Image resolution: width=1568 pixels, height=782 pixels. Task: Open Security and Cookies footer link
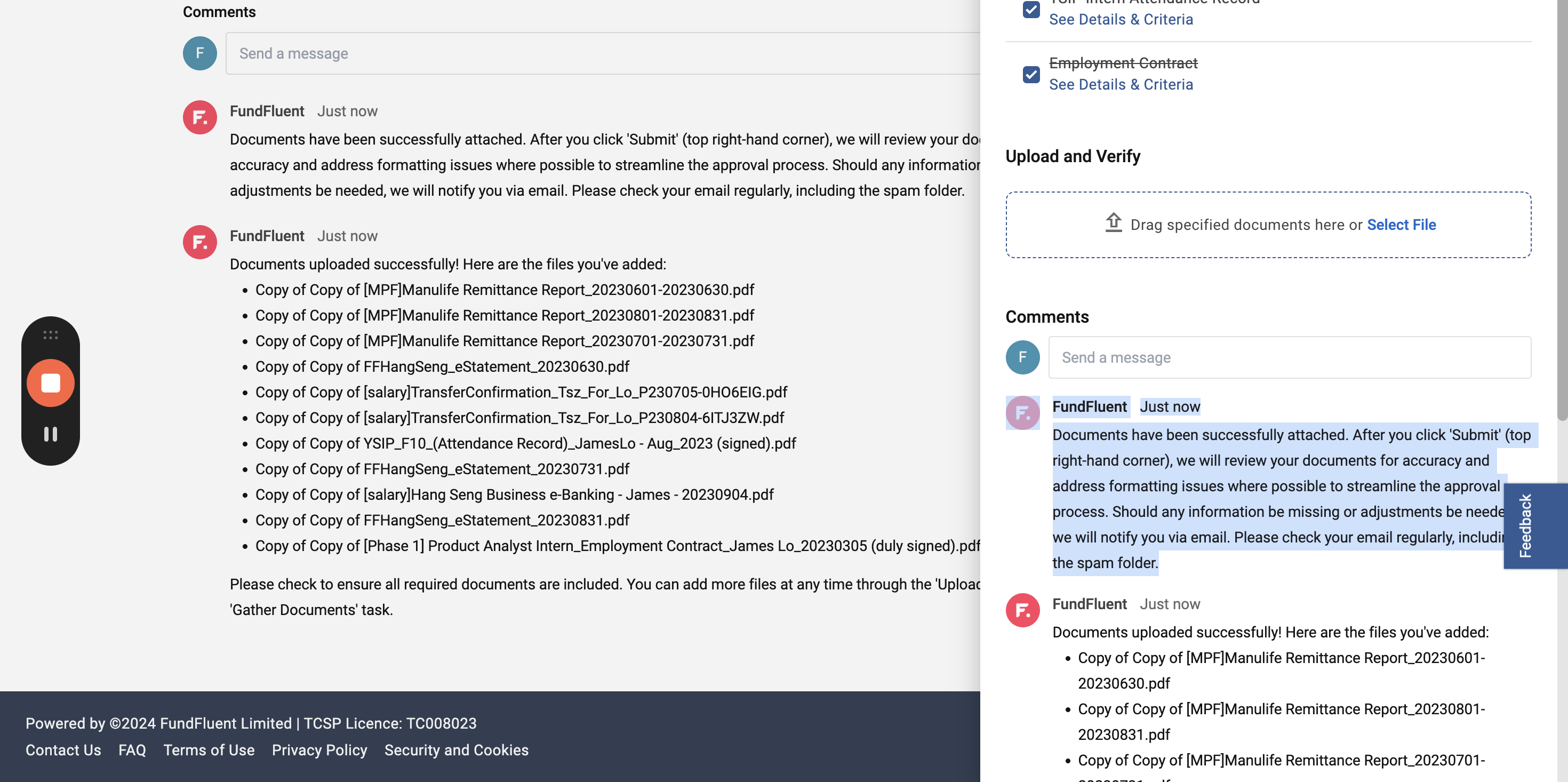(457, 751)
